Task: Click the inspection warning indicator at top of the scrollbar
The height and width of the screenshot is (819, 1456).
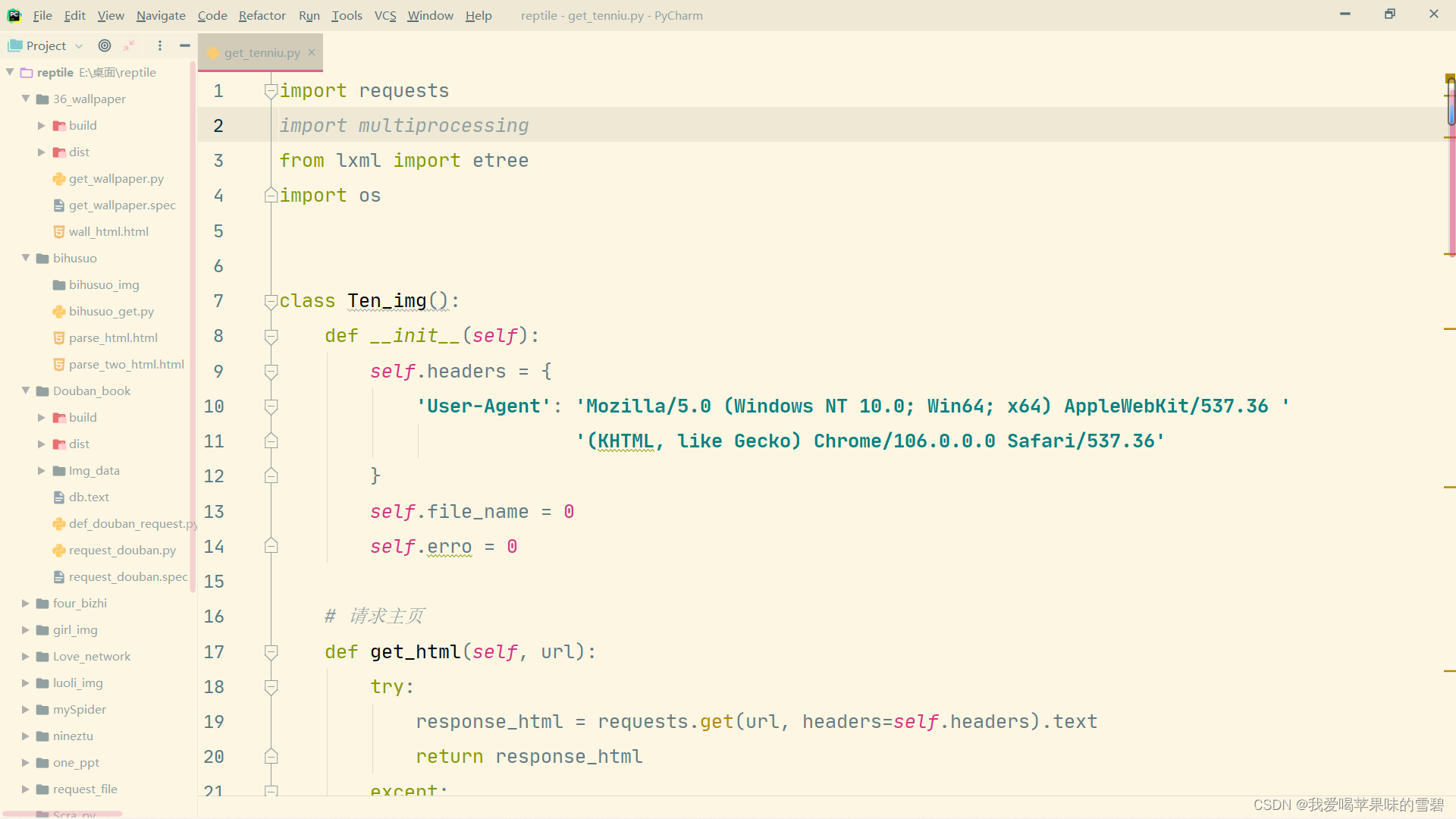Action: 1449,77
